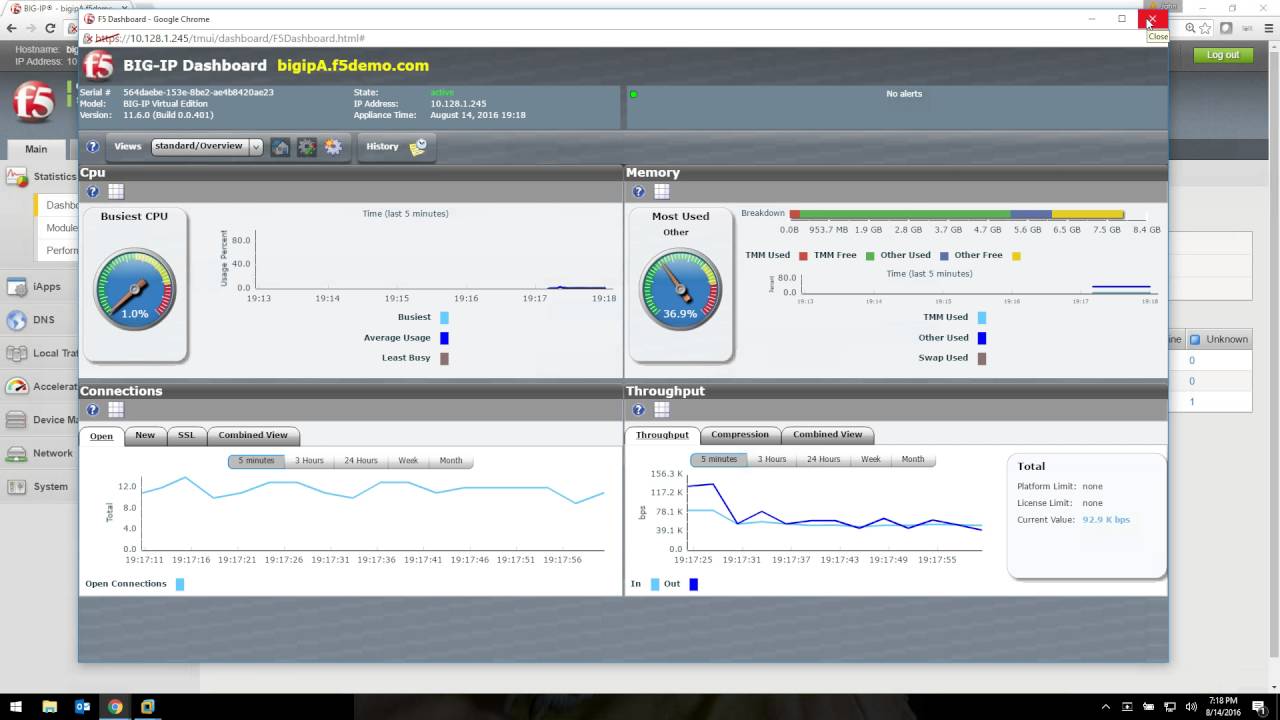1280x720 pixels.
Task: Show hidden system tray icons chevron
Action: coord(1106,707)
